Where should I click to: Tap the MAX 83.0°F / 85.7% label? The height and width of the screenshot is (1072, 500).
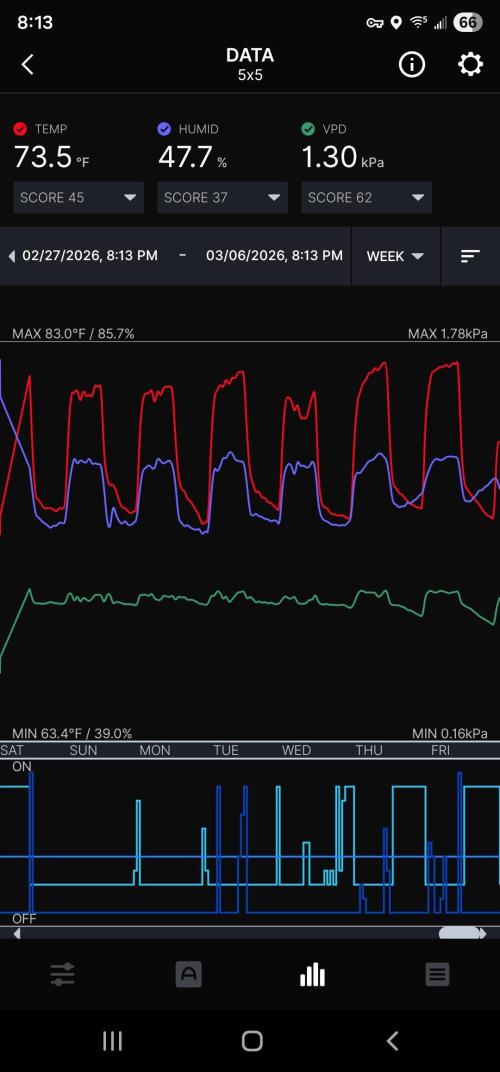point(73,334)
